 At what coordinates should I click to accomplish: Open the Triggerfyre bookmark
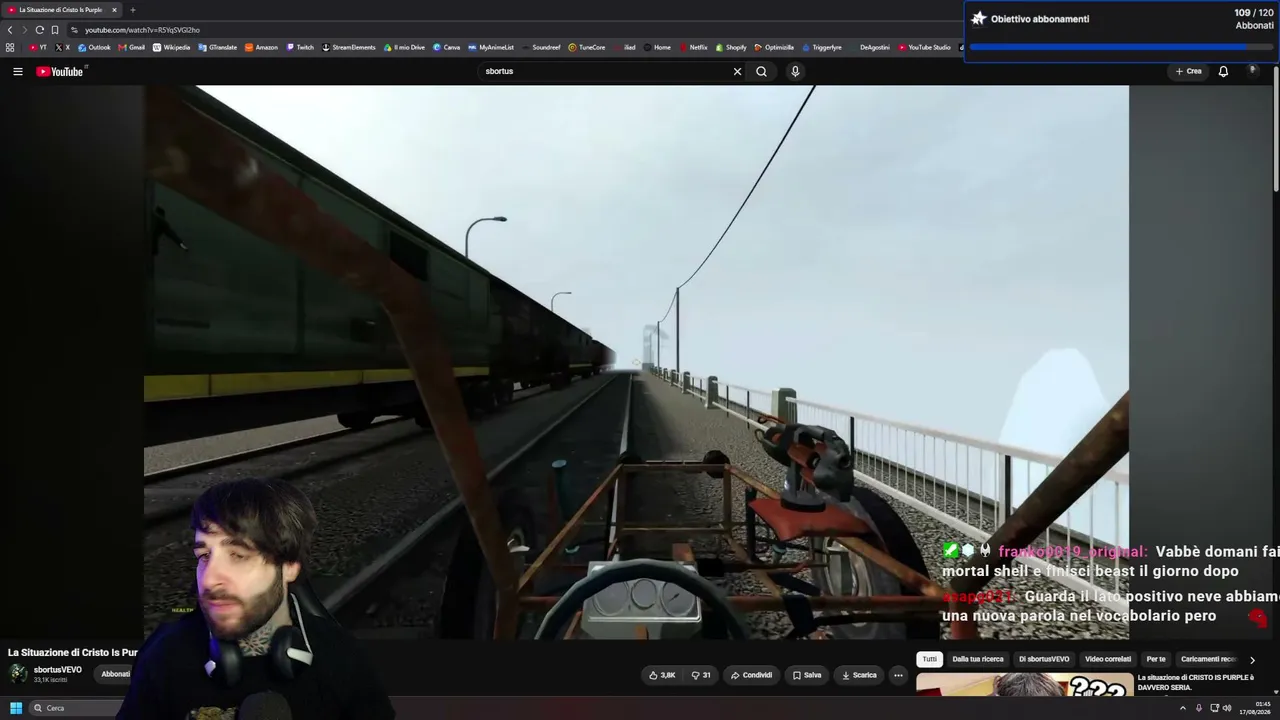point(821,47)
